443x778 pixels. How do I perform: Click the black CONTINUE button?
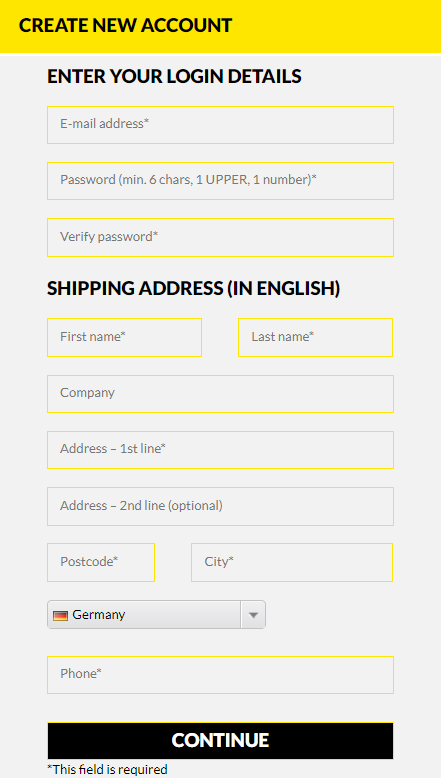(221, 741)
